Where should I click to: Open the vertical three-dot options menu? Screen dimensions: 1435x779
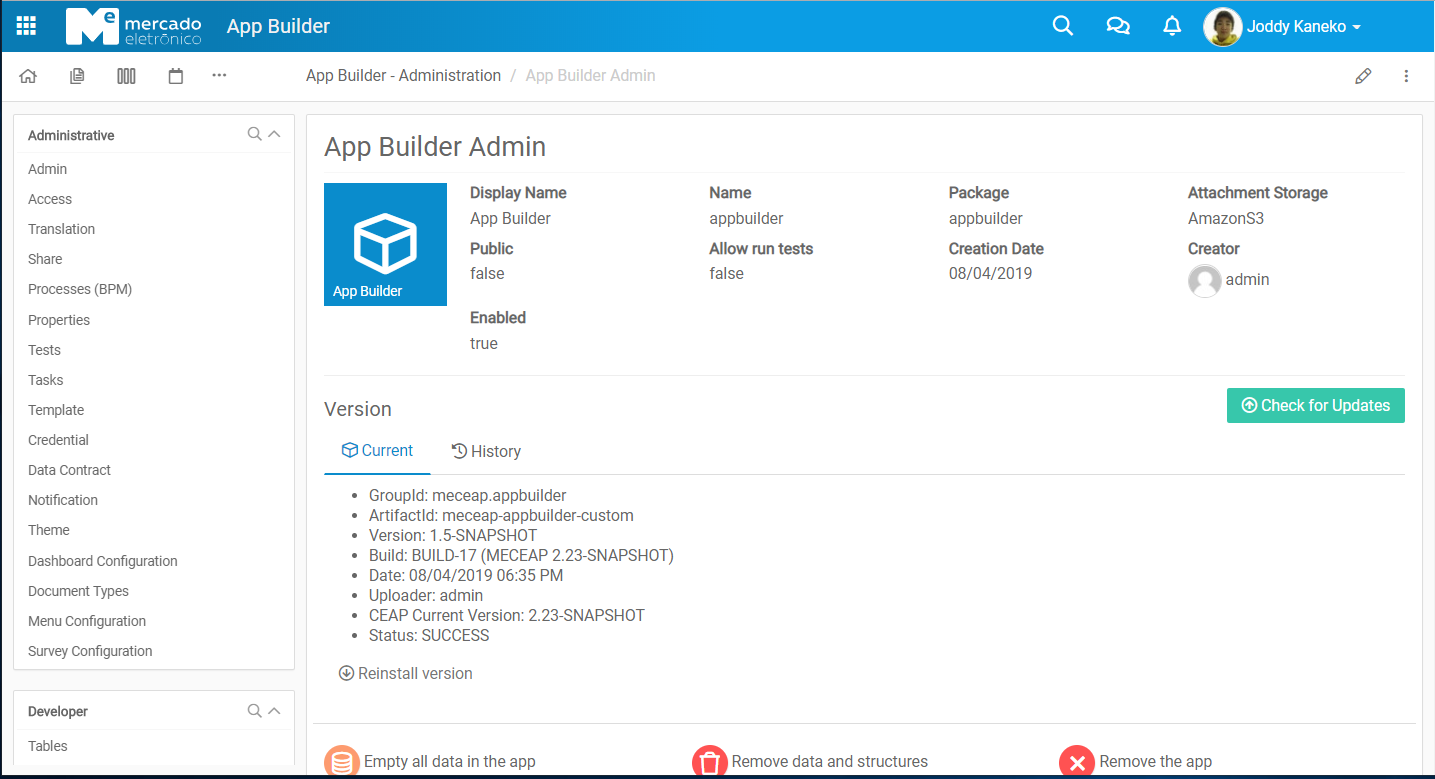[1406, 76]
